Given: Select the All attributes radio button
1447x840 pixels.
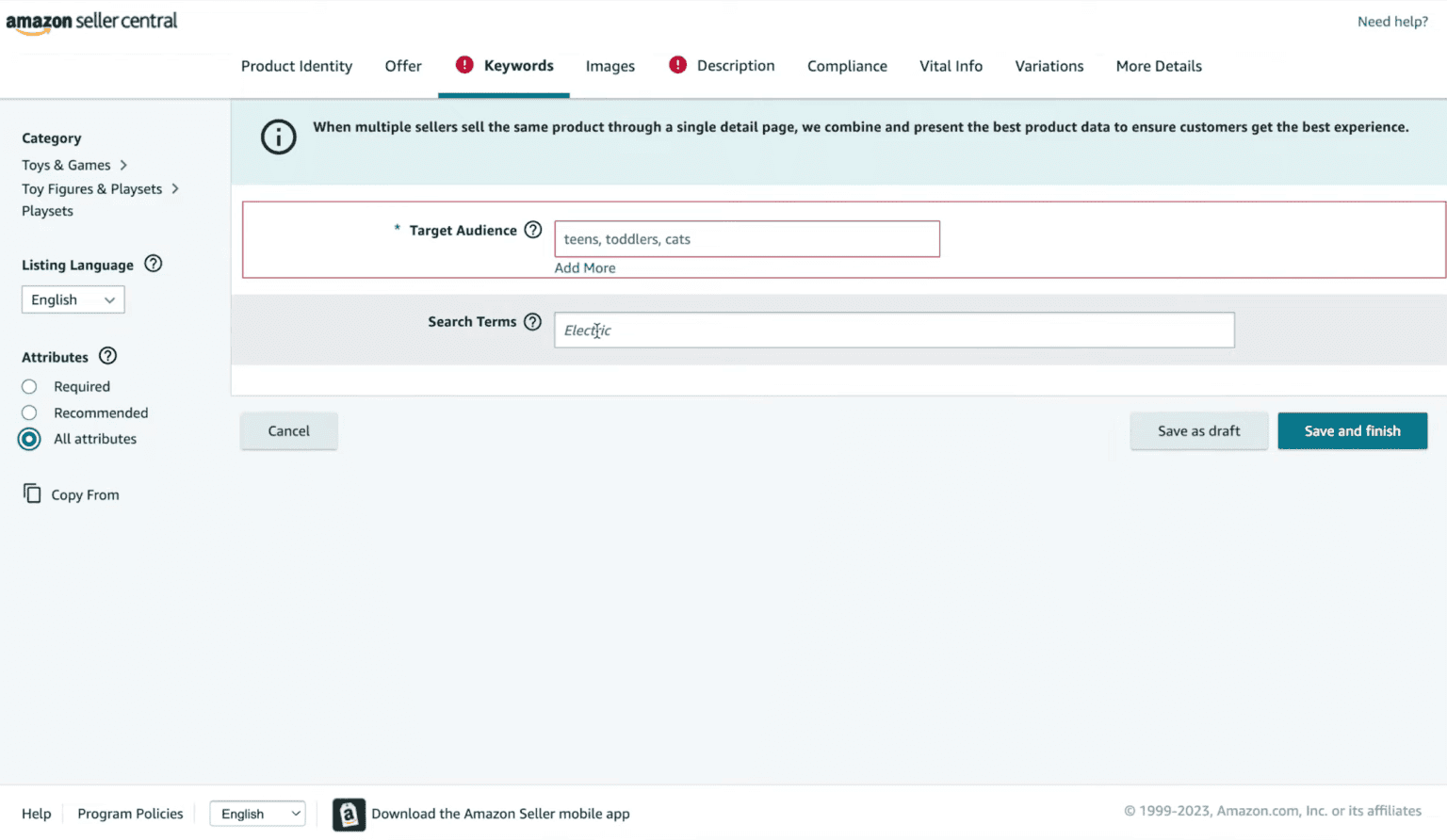Looking at the screenshot, I should point(30,439).
